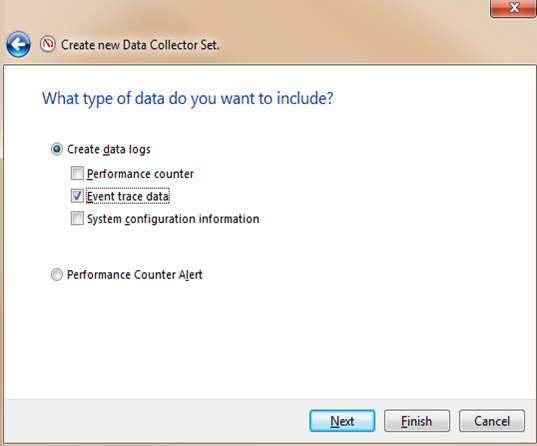Go back using the blue arrow icon
This screenshot has width=537, height=446.
18,45
